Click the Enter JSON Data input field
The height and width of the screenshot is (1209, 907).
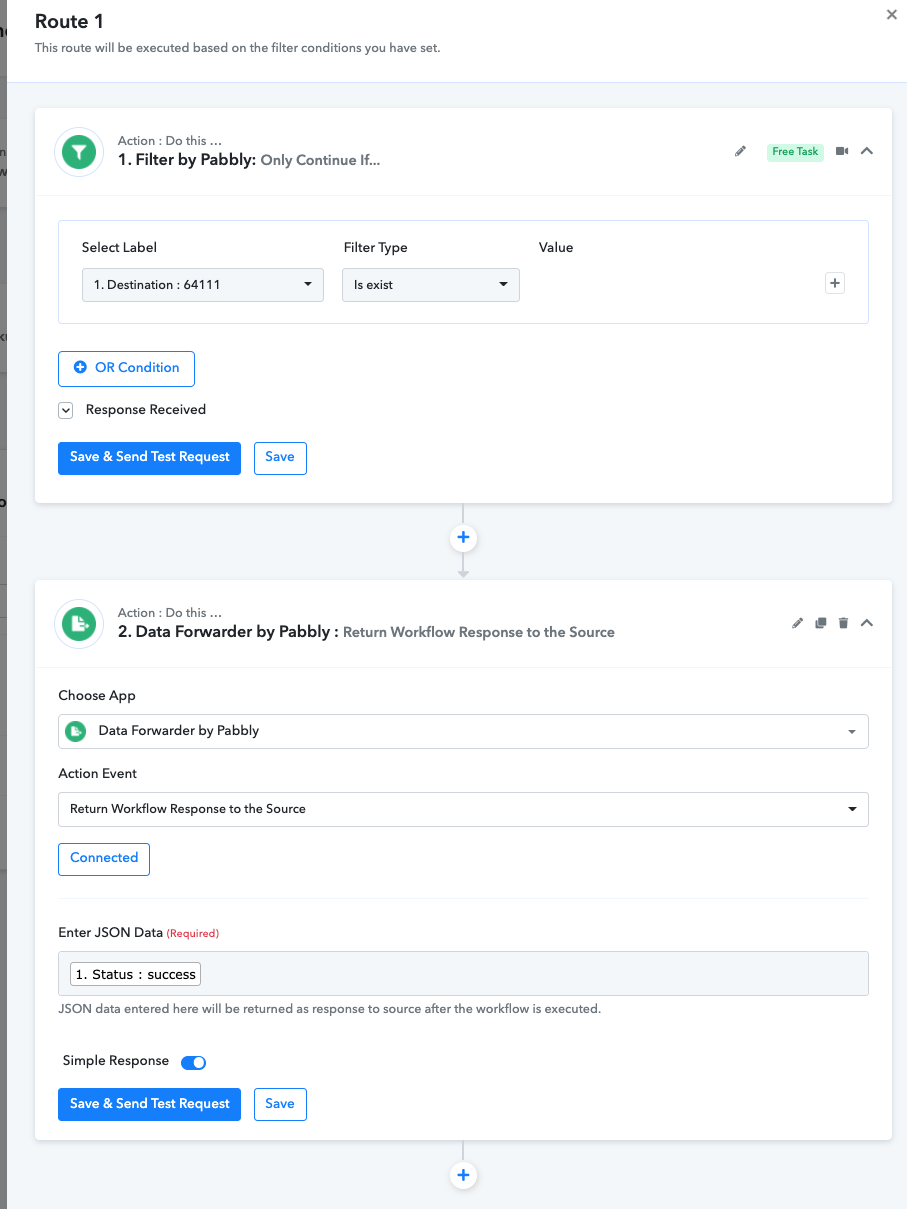[x=463, y=974]
